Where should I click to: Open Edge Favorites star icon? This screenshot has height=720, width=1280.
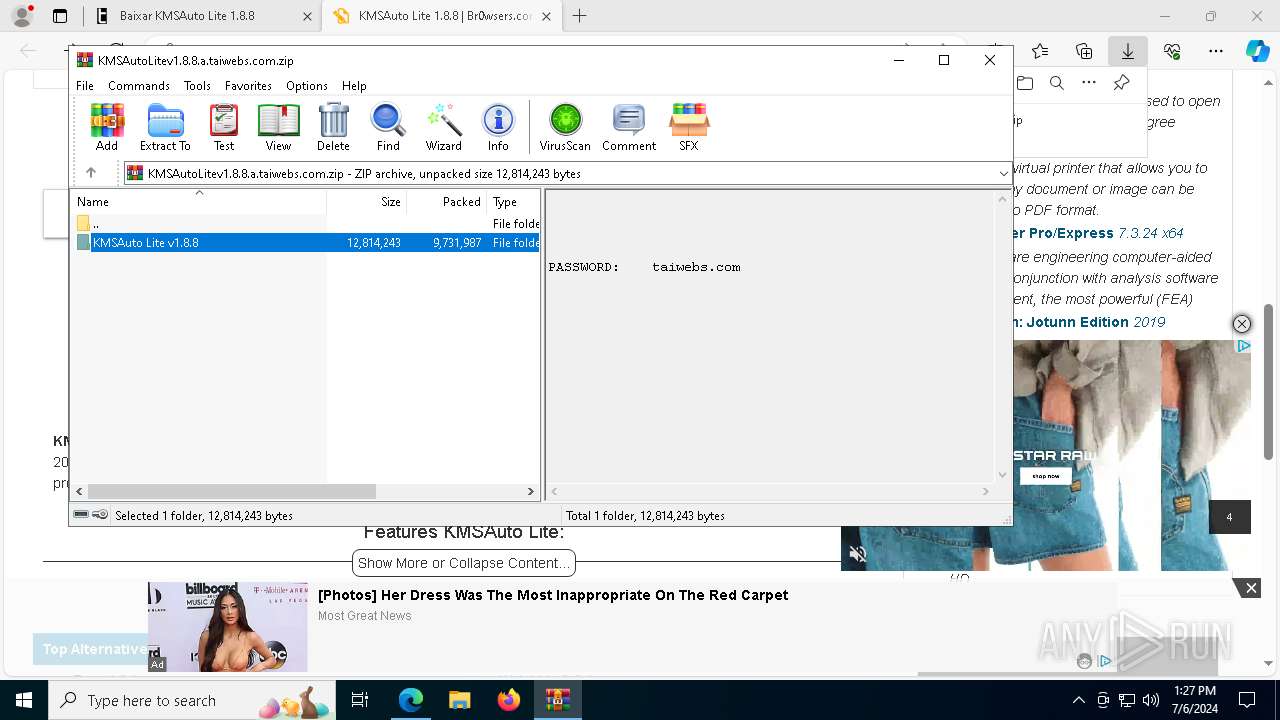[1040, 51]
